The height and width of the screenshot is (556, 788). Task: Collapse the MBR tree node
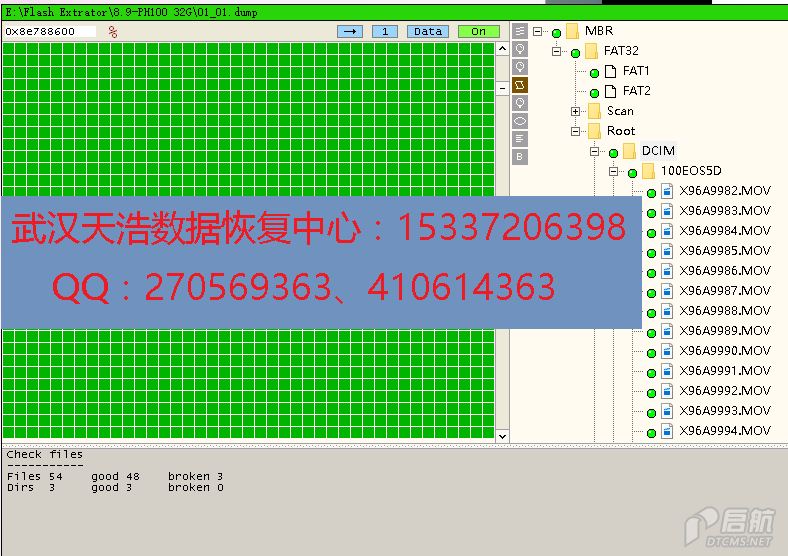pos(538,31)
